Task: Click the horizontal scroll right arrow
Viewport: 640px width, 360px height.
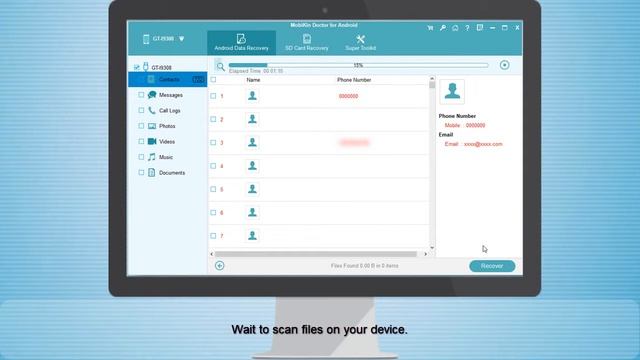Action: (x=426, y=254)
